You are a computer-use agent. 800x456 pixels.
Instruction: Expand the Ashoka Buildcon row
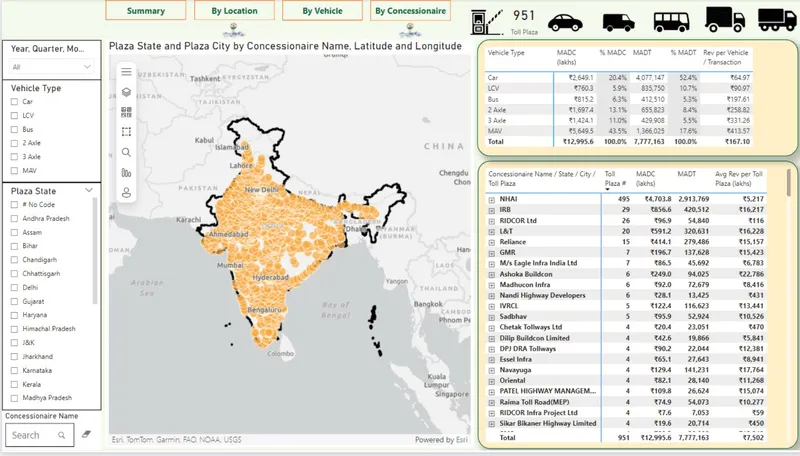pos(491,274)
